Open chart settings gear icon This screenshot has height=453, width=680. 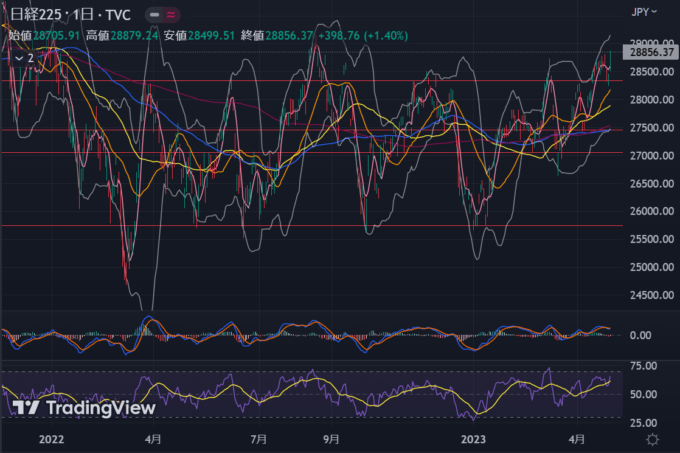click(652, 439)
